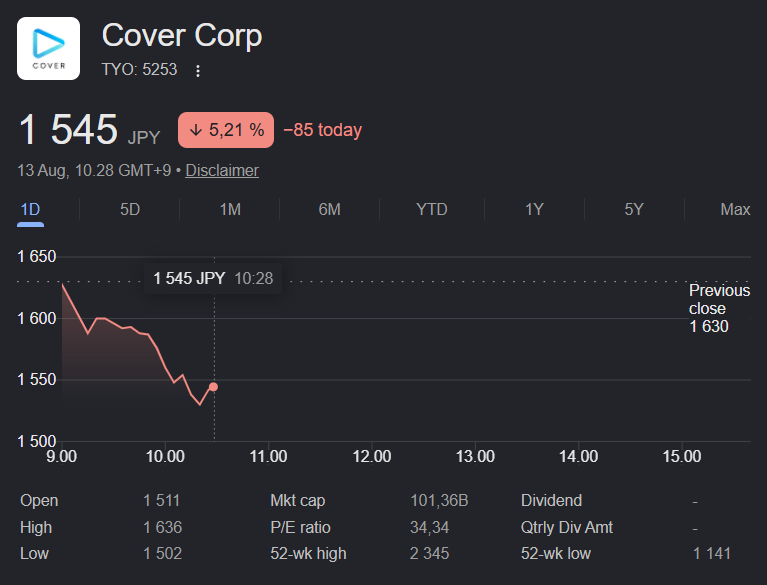767x585 pixels.
Task: Click the 1 550 y-axis label
Action: 37,380
